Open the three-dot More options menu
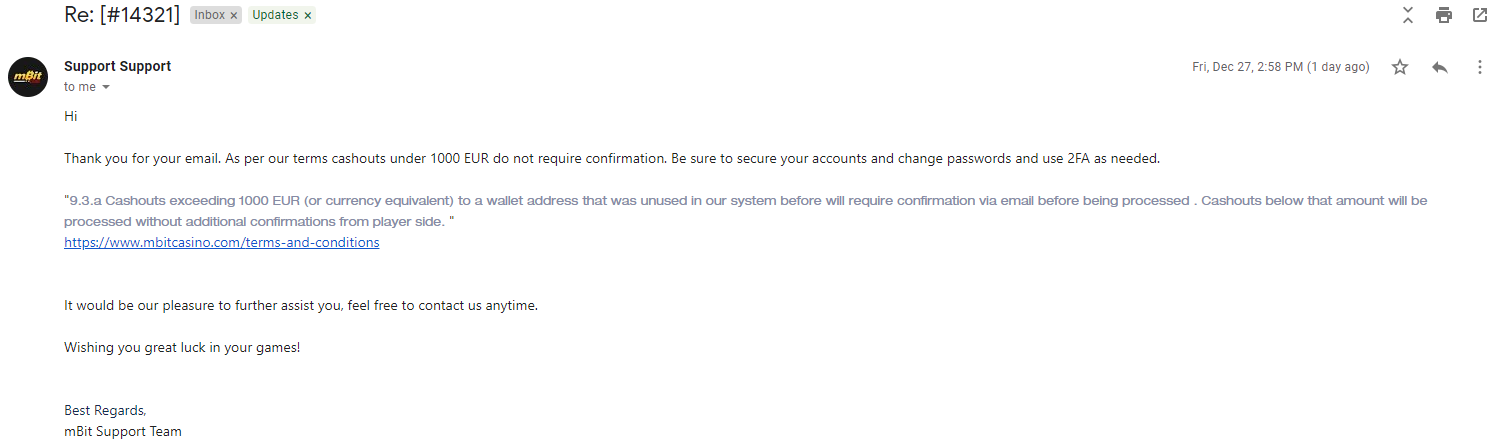Image resolution: width=1499 pixels, height=447 pixels. (x=1480, y=67)
